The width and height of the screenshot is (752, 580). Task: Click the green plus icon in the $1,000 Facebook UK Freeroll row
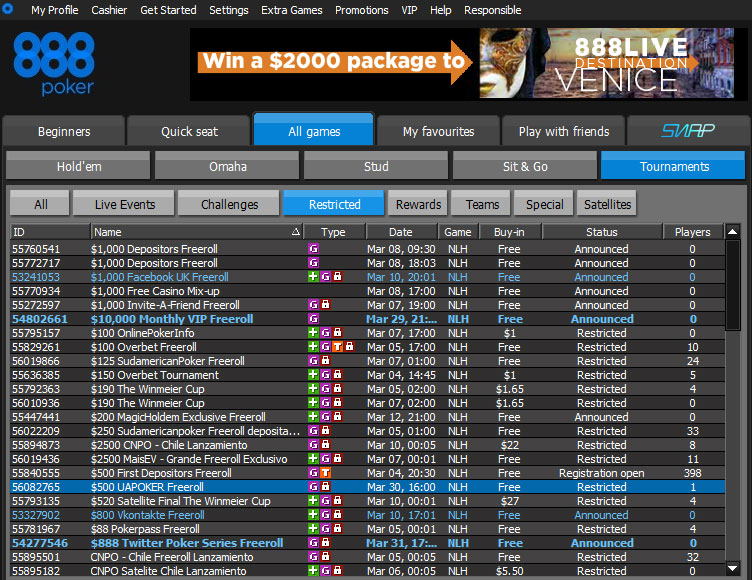[x=313, y=276]
